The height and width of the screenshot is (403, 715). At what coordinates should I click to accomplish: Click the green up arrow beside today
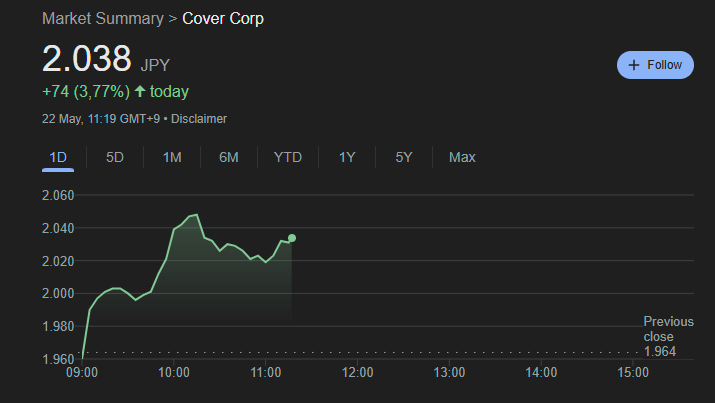tap(140, 91)
